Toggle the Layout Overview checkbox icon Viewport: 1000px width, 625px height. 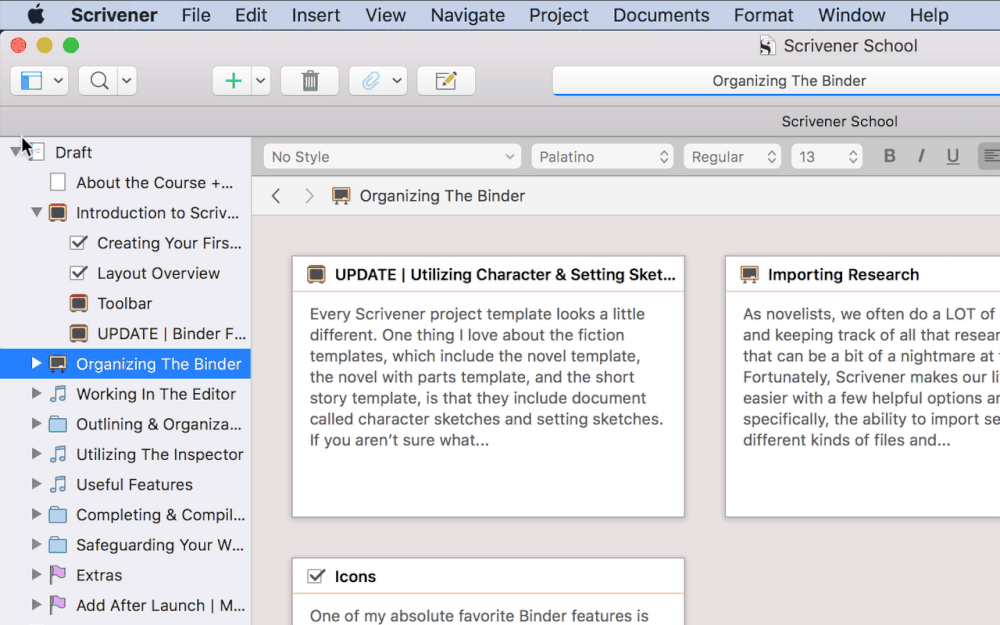coord(79,273)
